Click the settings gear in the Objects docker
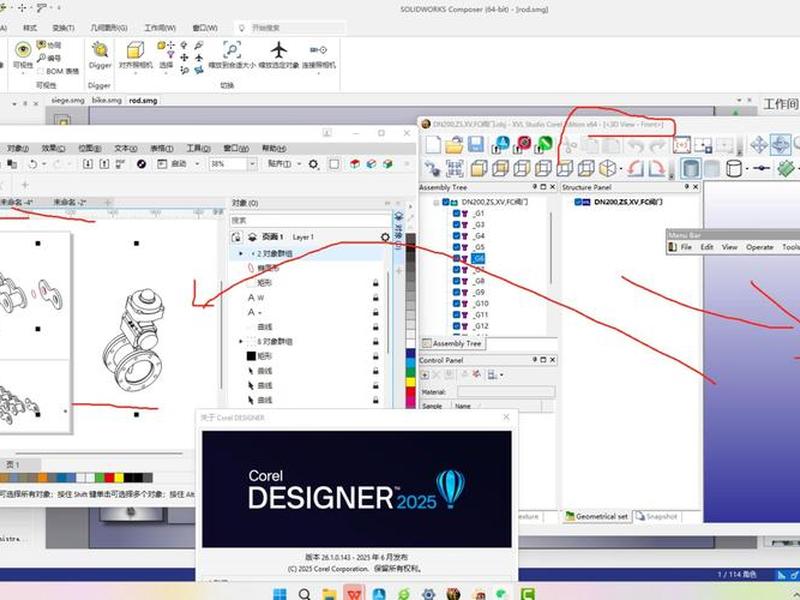 pos(385,237)
